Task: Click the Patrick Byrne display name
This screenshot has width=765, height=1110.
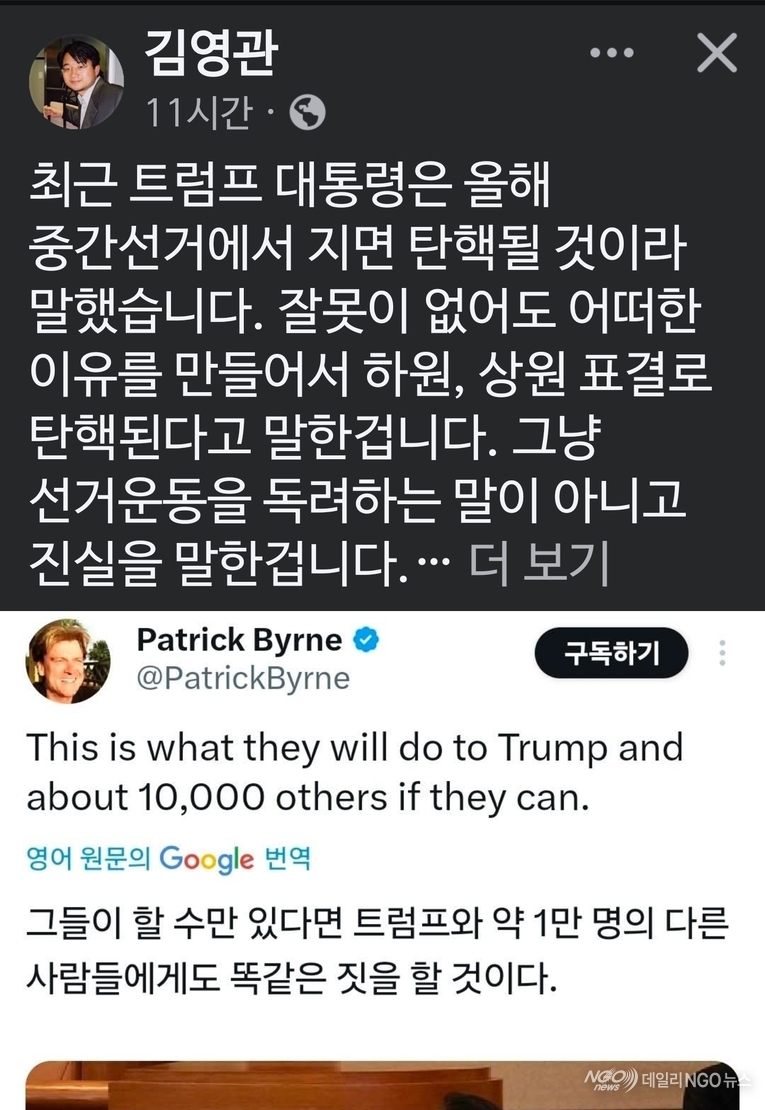Action: click(x=239, y=640)
